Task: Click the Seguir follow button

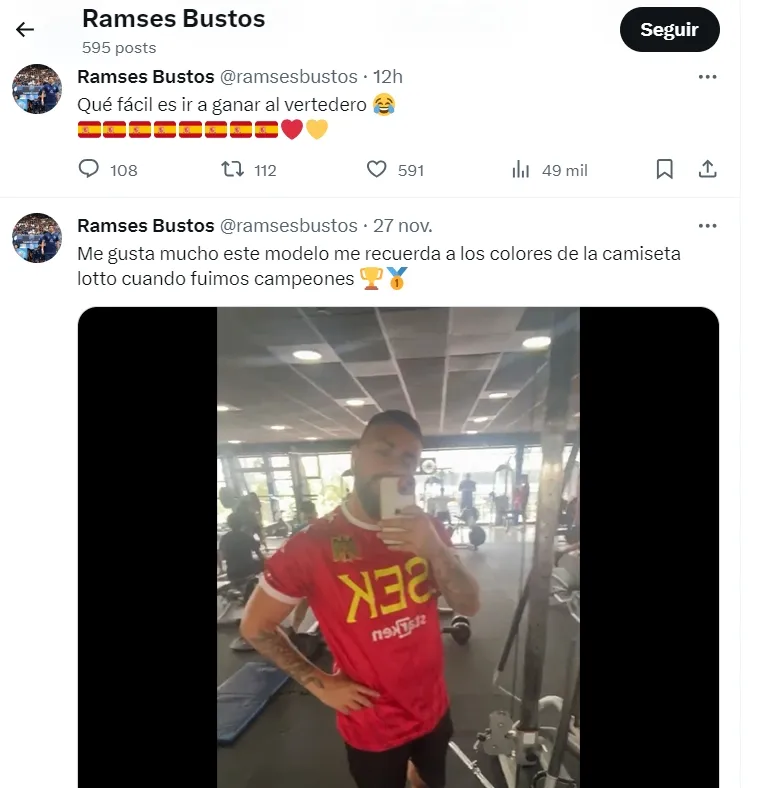Action: pos(669,30)
